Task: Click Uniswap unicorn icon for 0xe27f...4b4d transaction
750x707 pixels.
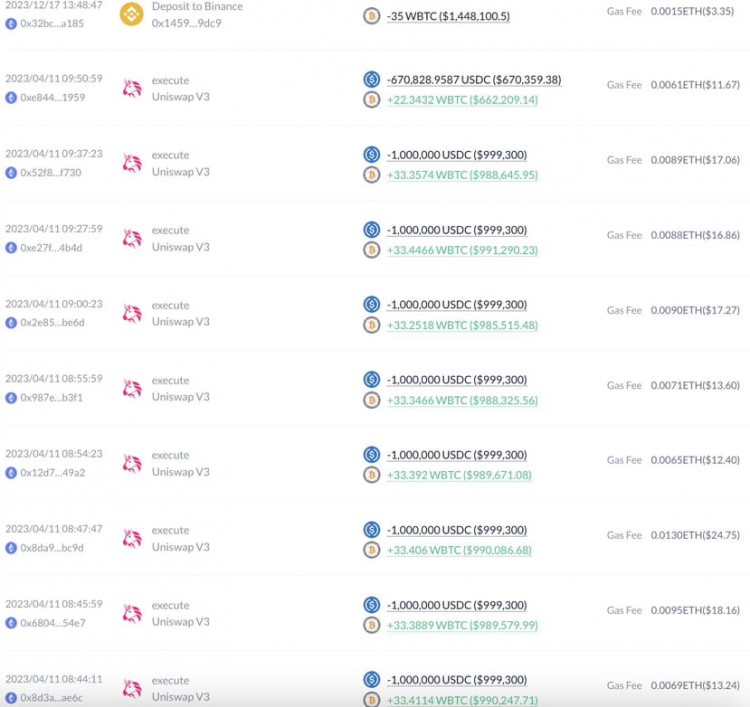Action: (132, 239)
